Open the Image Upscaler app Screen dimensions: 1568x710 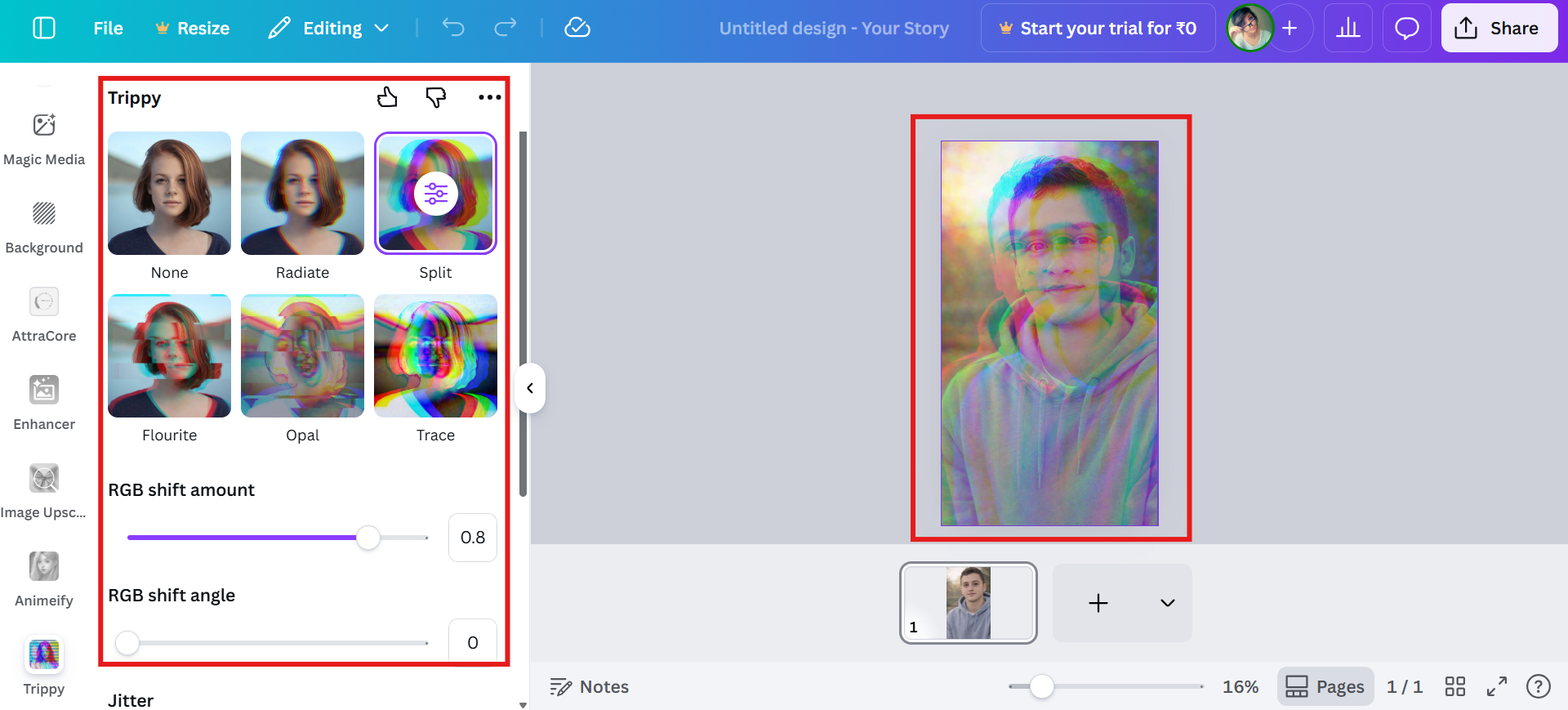click(44, 492)
